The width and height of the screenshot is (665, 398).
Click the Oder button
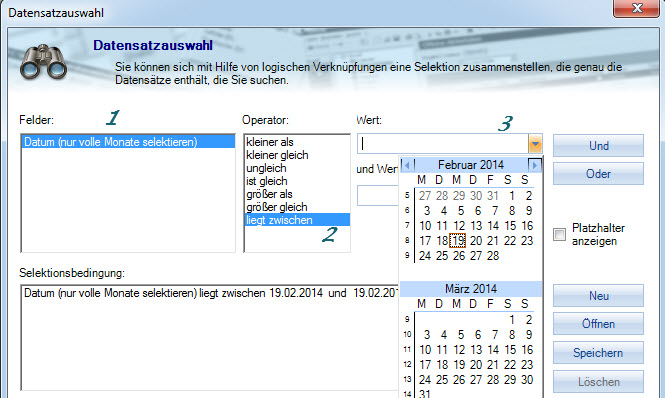(598, 174)
